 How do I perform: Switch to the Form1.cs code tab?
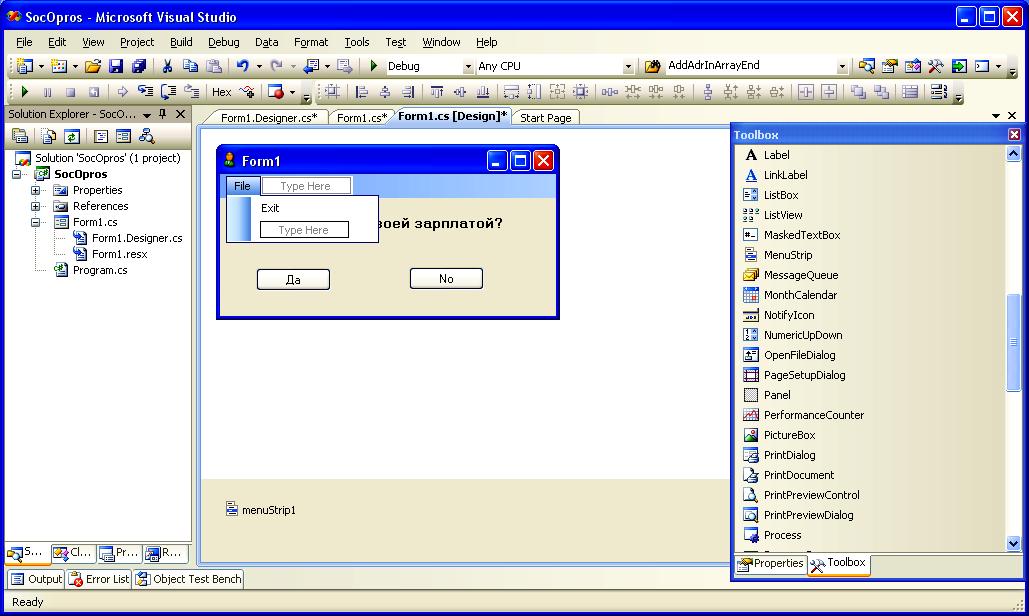pos(362,117)
